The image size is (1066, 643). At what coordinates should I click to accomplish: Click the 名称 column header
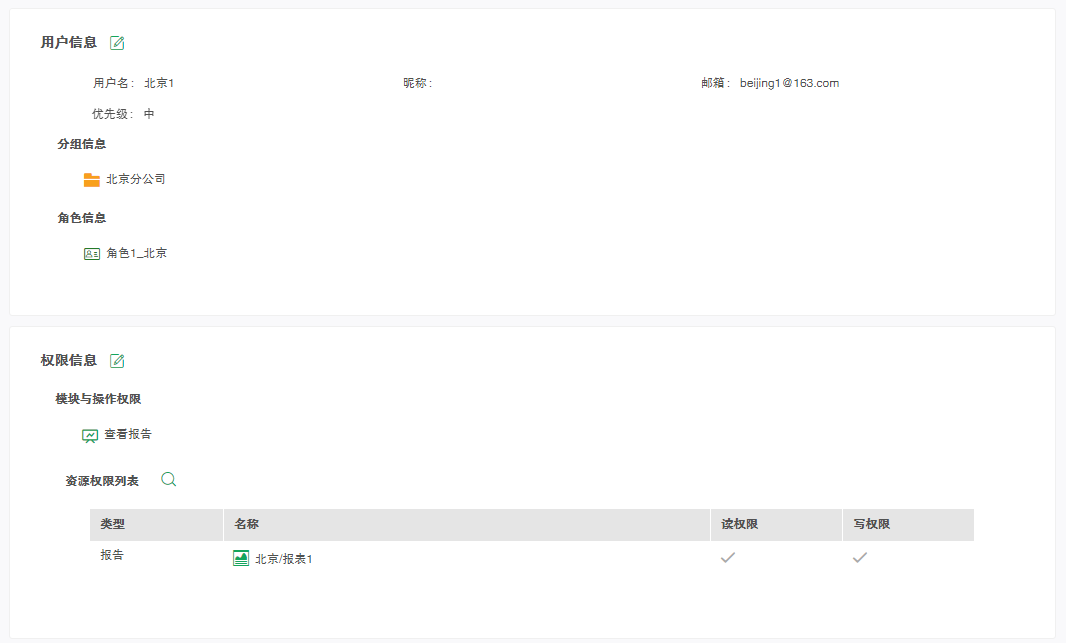[x=247, y=524]
